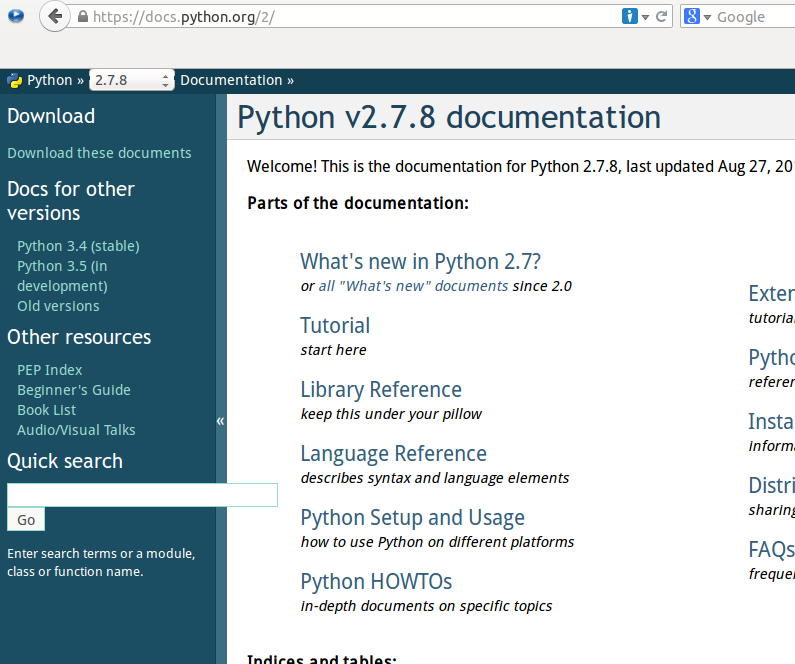795x664 pixels.
Task: Open the Download these documents link
Action: [x=99, y=153]
